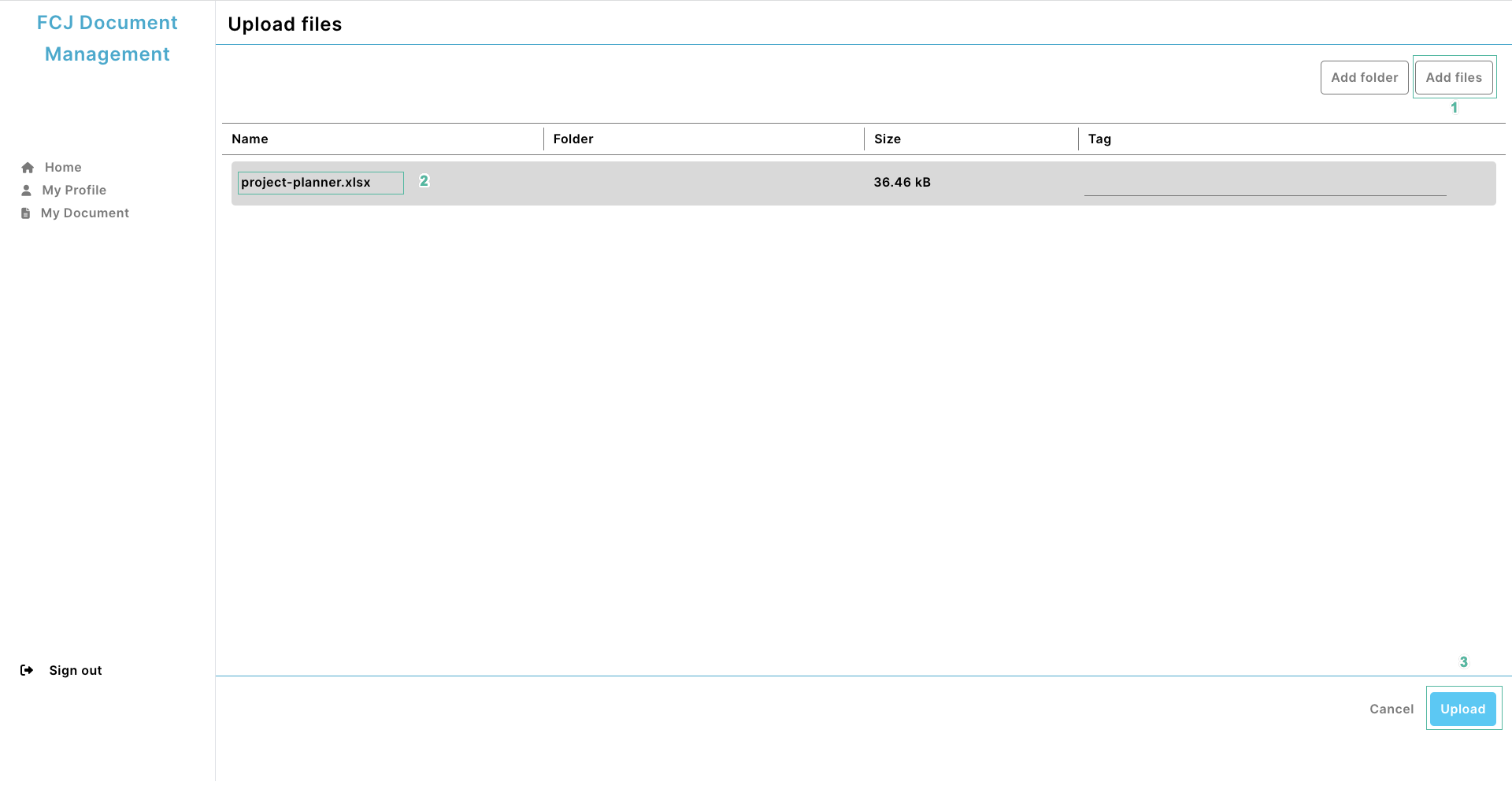Viewport: 1512px width, 789px height.
Task: Open the Home menu item
Action: pos(63,167)
